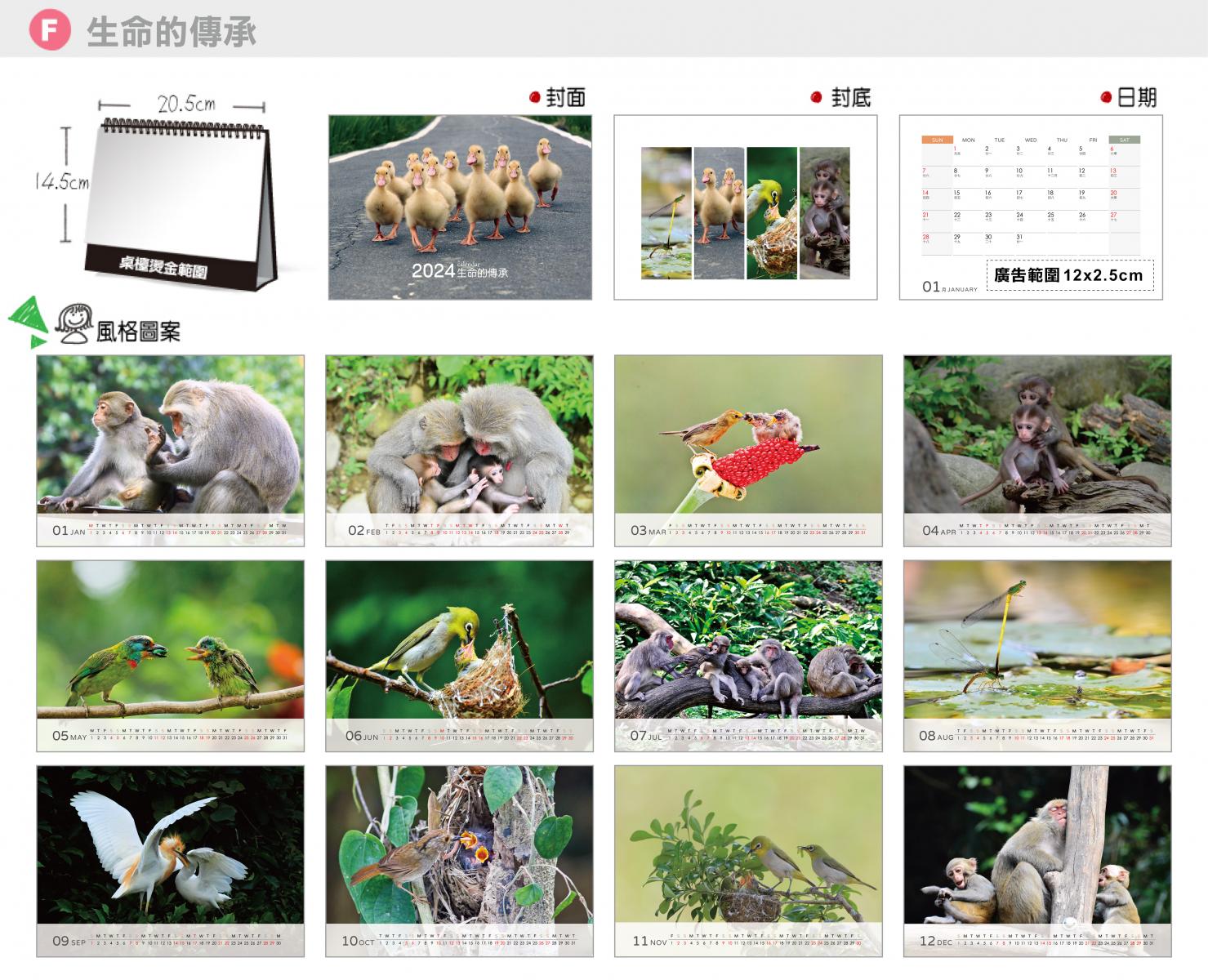The image size is (1208, 980).
Task: Open the duckling cover image
Action: (460, 207)
